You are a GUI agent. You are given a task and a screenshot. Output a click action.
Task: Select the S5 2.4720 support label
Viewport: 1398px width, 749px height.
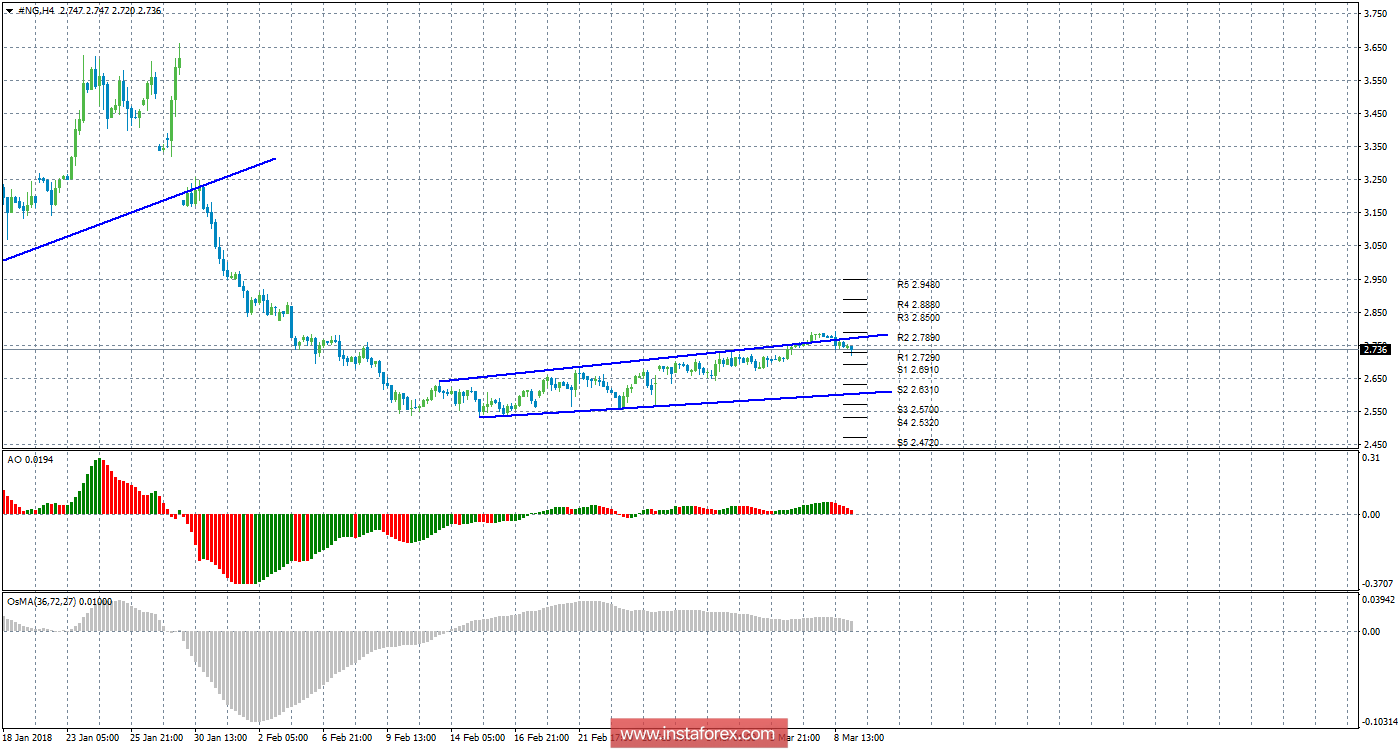point(917,442)
